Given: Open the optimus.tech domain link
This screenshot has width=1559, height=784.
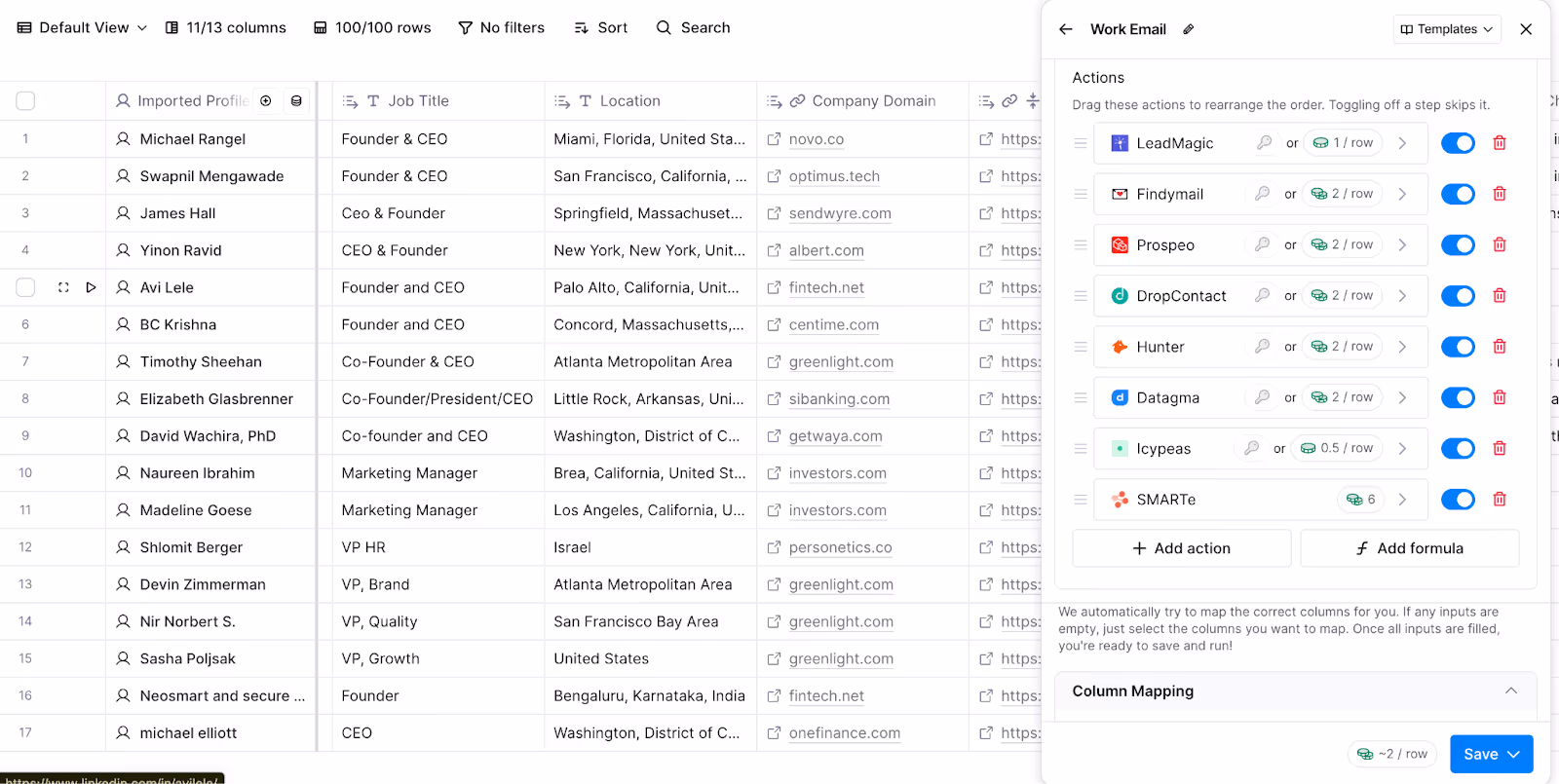Looking at the screenshot, I should pos(834,176).
